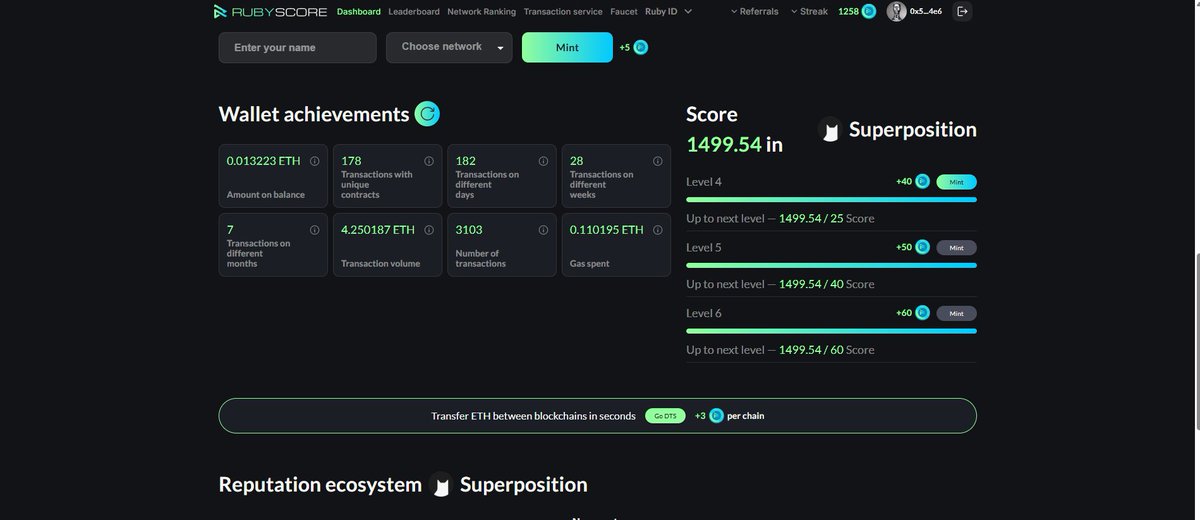Expand the Streak dropdown
1200x520 pixels.
click(809, 12)
